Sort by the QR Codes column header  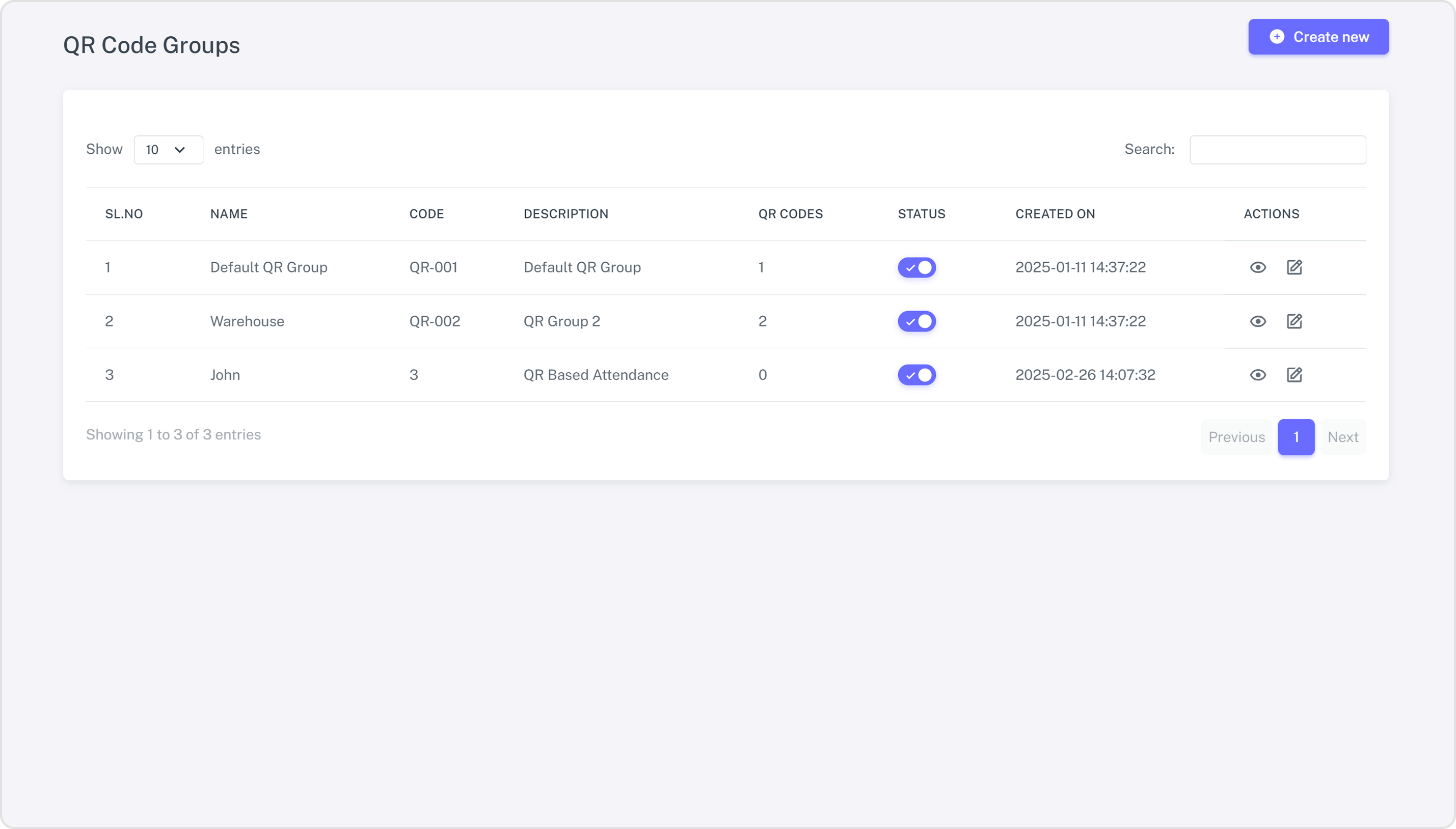[790, 214]
